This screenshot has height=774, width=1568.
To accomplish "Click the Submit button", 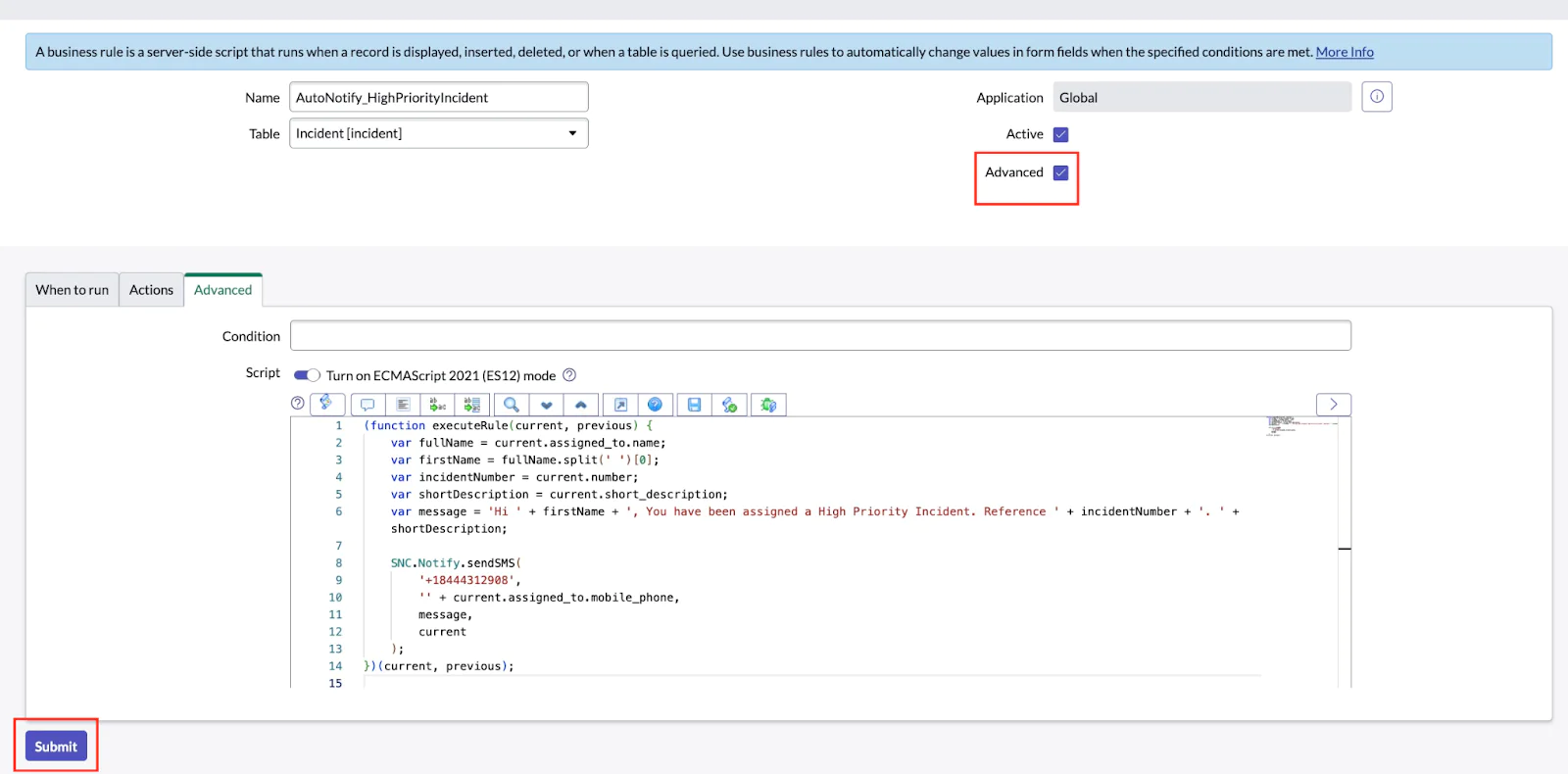I will click(56, 747).
